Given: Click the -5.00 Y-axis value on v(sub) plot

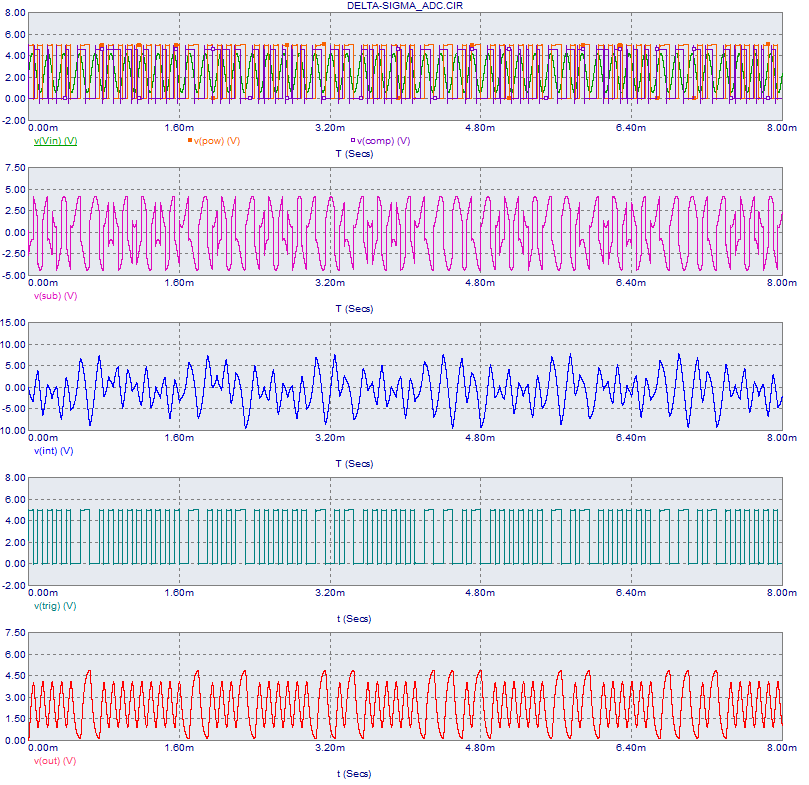Looking at the screenshot, I should [x=14, y=276].
